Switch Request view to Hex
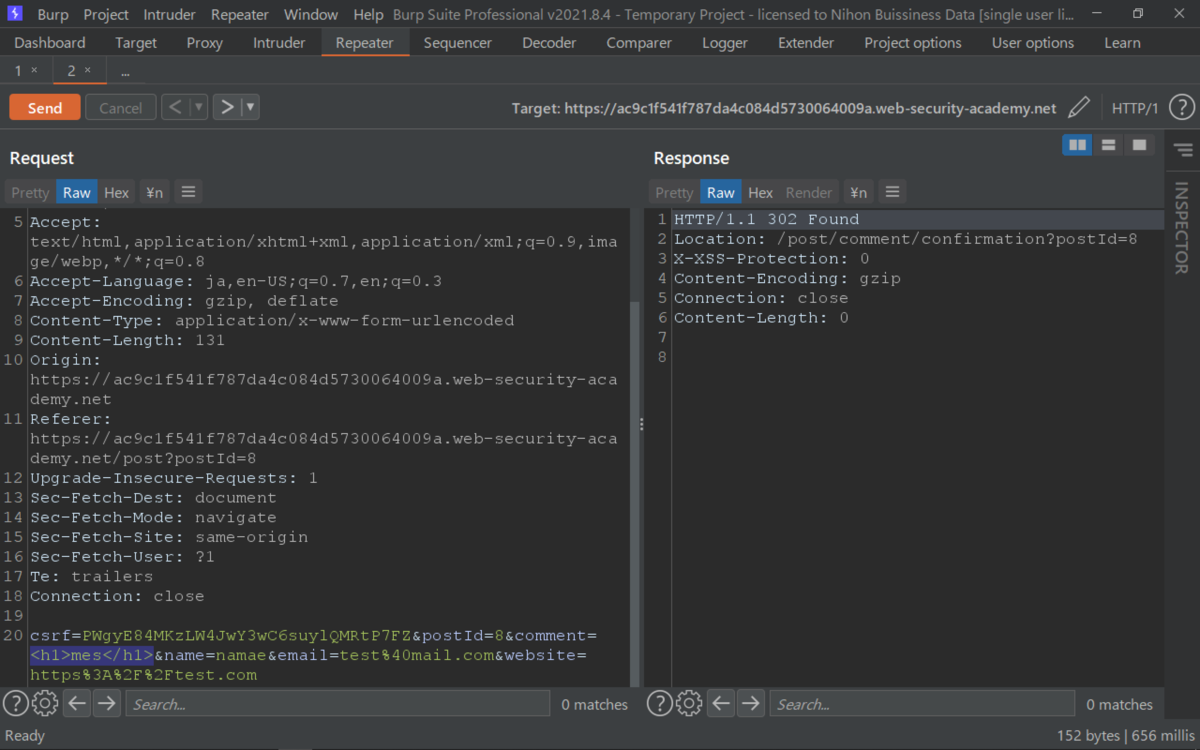The height and width of the screenshot is (750, 1200). [x=117, y=192]
